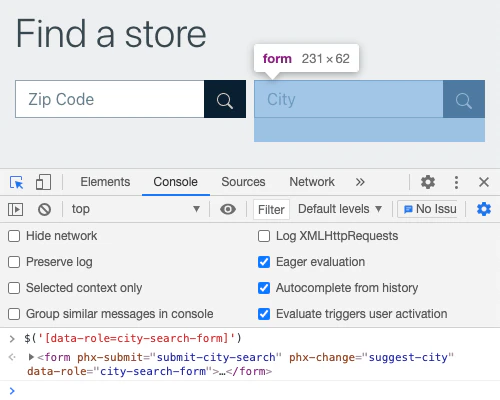Image resolution: width=500 pixels, height=400 pixels.
Task: Click the blue console settings gear
Action: [484, 209]
